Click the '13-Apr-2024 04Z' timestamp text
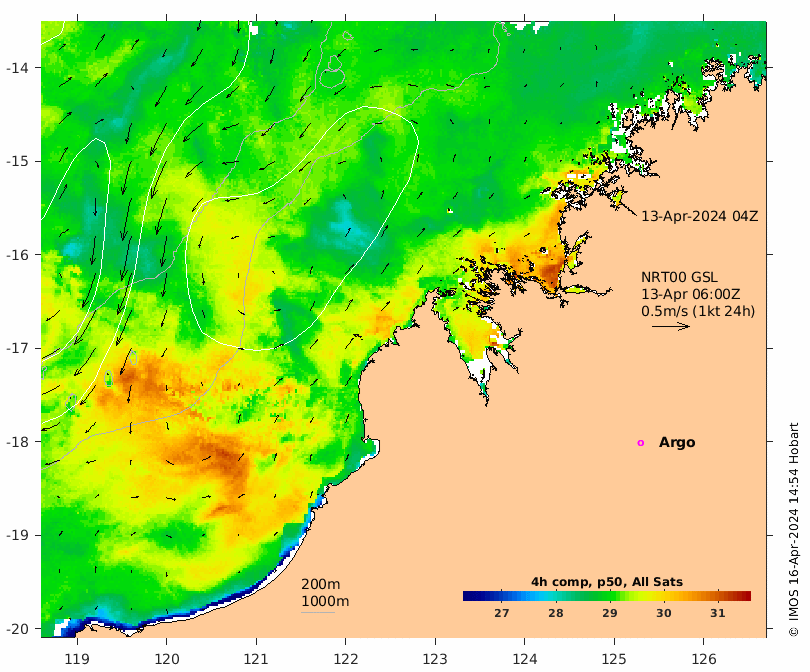Image resolution: width=810 pixels, height=672 pixels. 699,216
